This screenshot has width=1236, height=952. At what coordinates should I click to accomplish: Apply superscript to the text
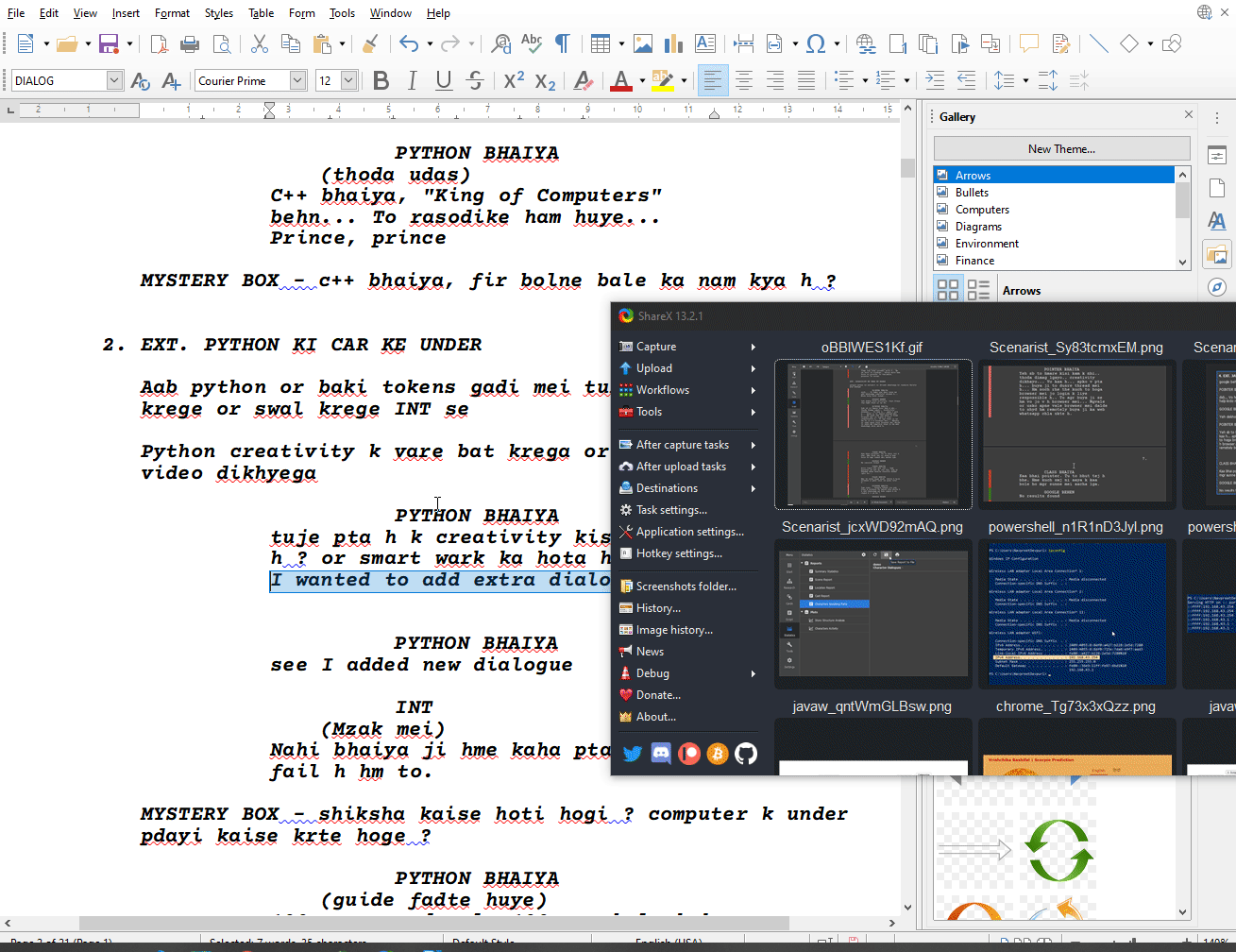514,81
